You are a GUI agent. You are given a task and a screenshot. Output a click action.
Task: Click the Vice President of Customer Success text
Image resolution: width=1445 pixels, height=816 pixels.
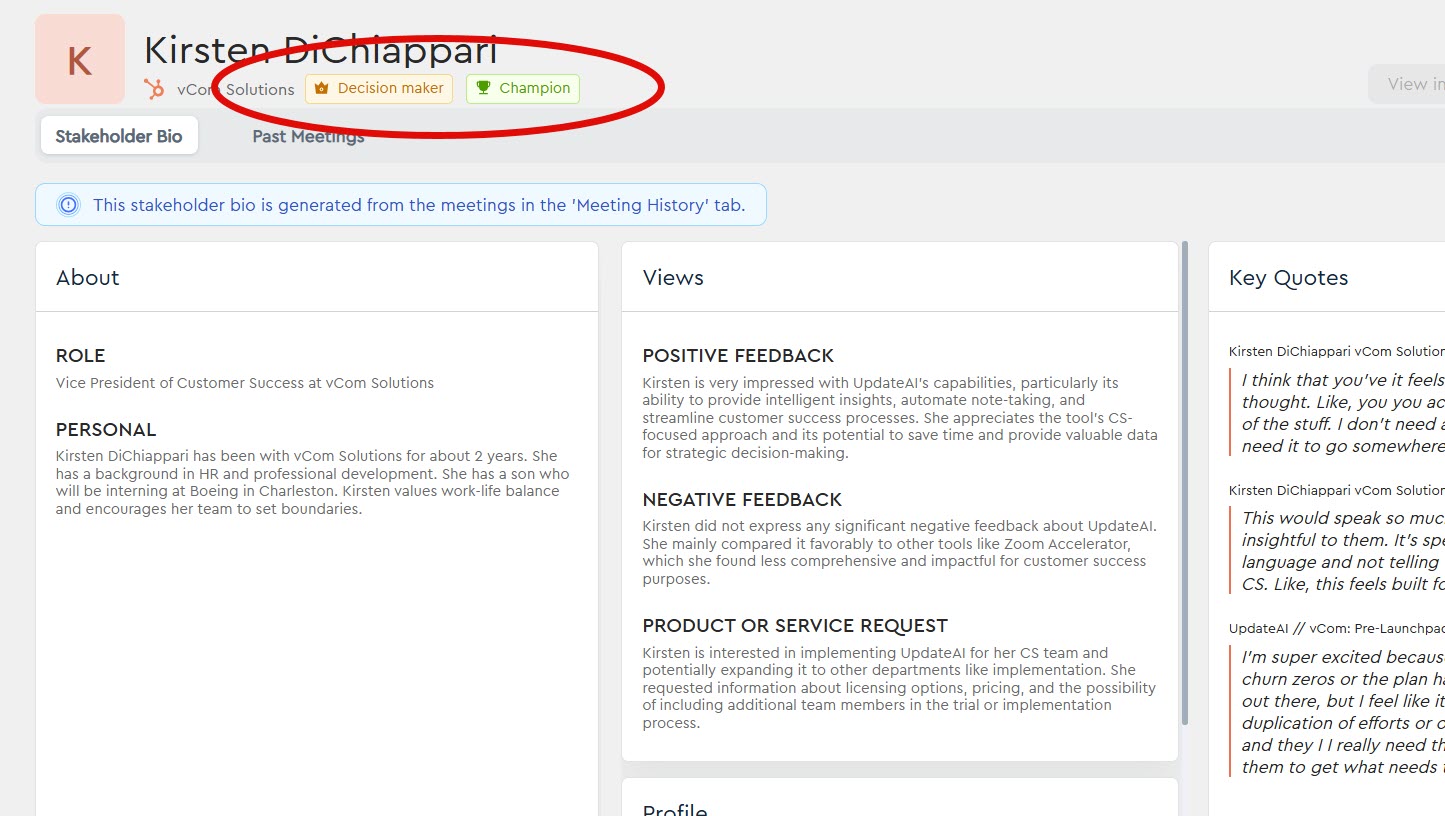tap(245, 383)
